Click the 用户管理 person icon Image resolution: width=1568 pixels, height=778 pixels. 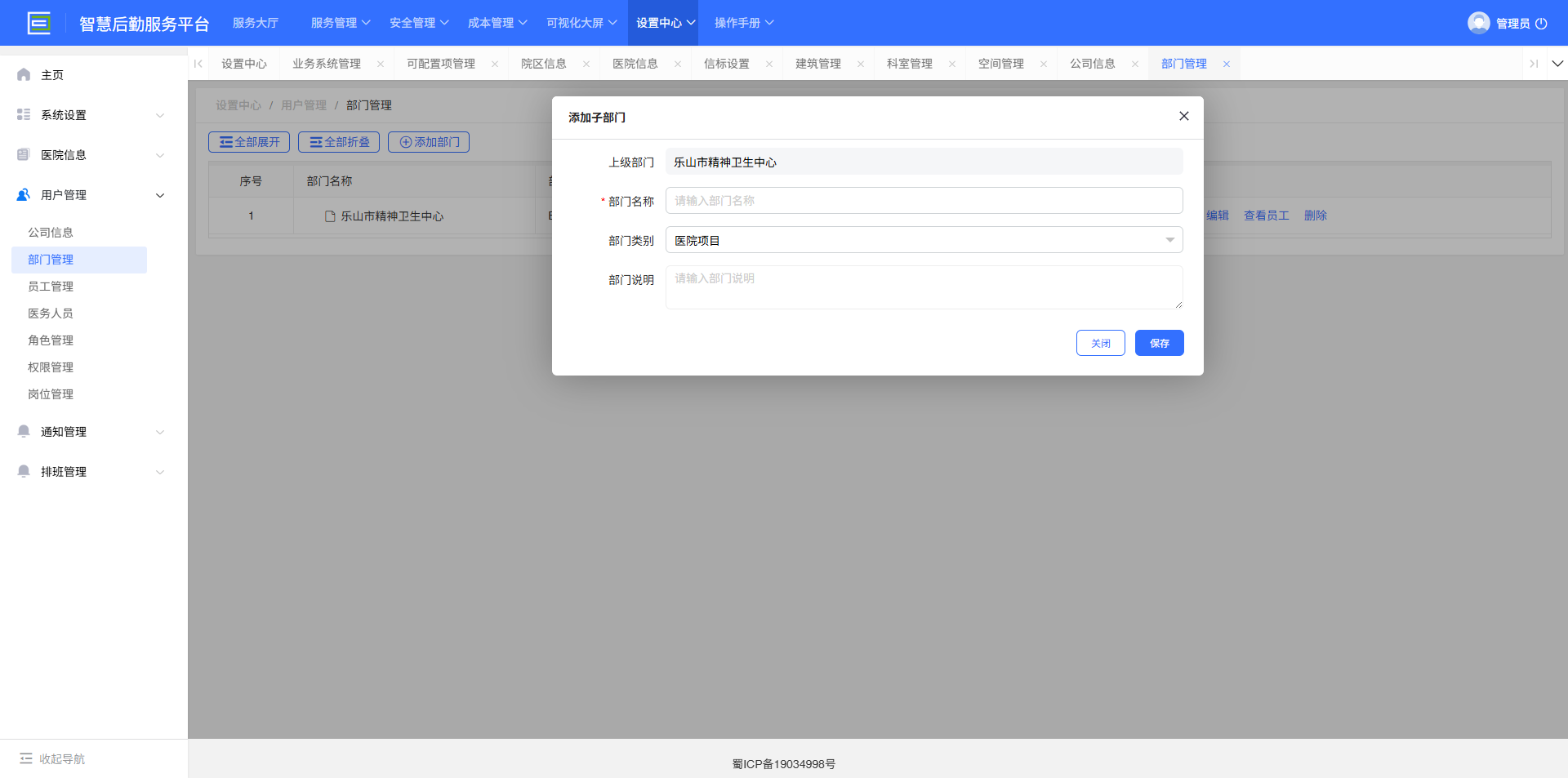point(24,194)
